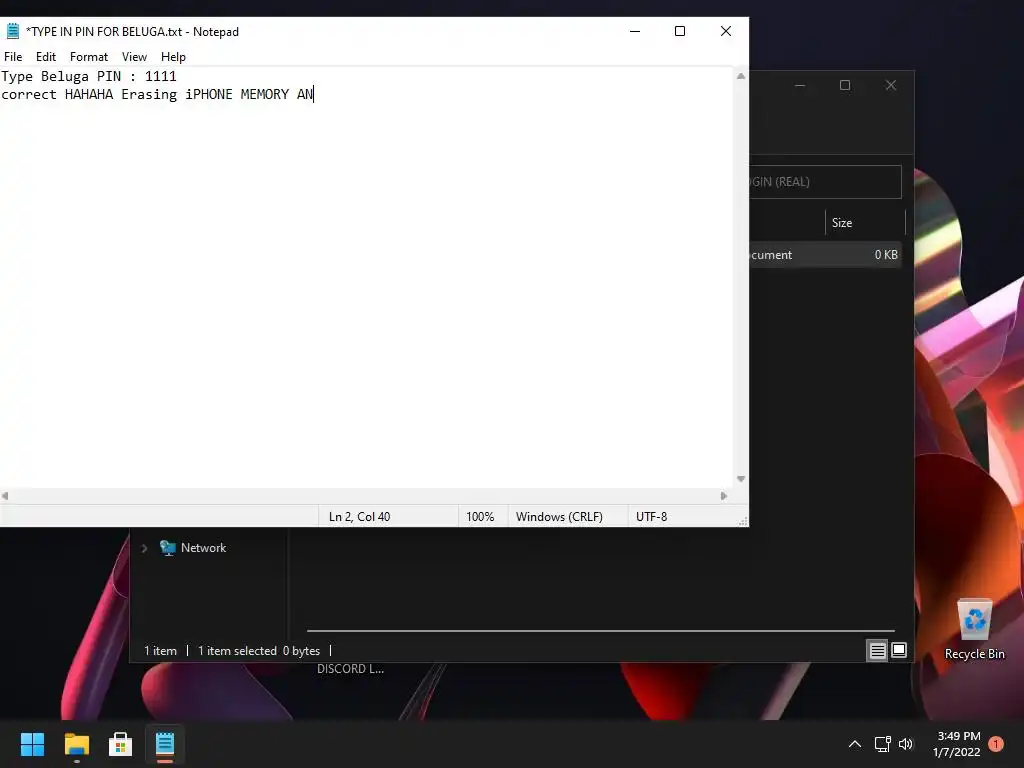Click the Notepad vertical scrollbar up arrow
The width and height of the screenshot is (1024, 768).
coord(741,76)
